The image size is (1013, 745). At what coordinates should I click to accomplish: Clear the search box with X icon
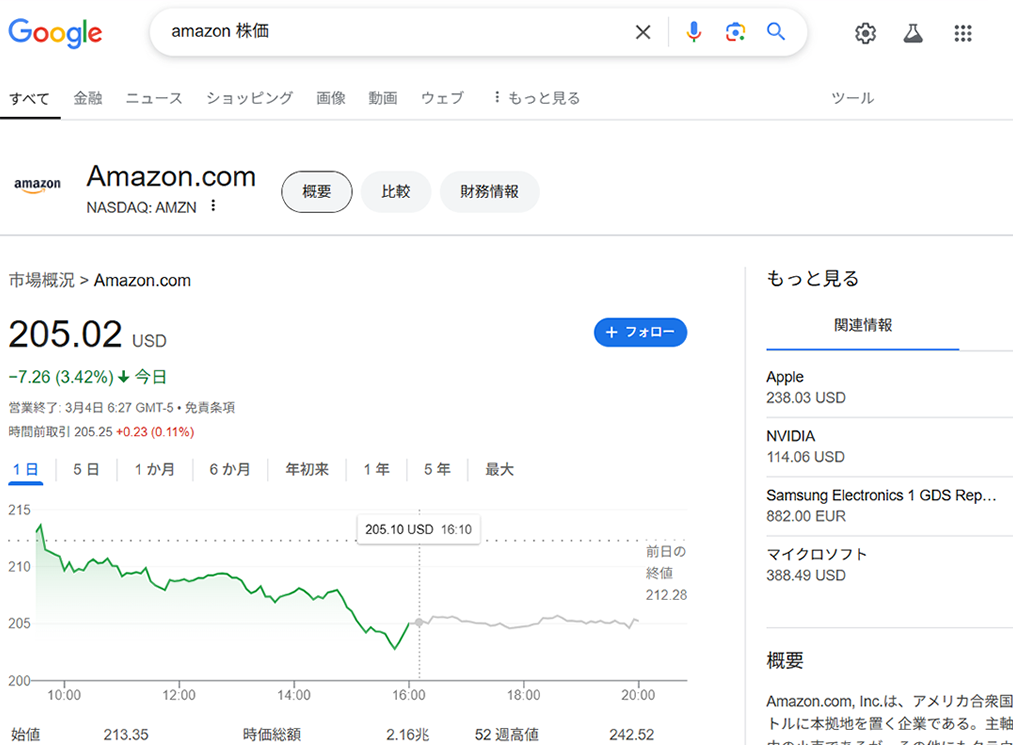click(643, 32)
